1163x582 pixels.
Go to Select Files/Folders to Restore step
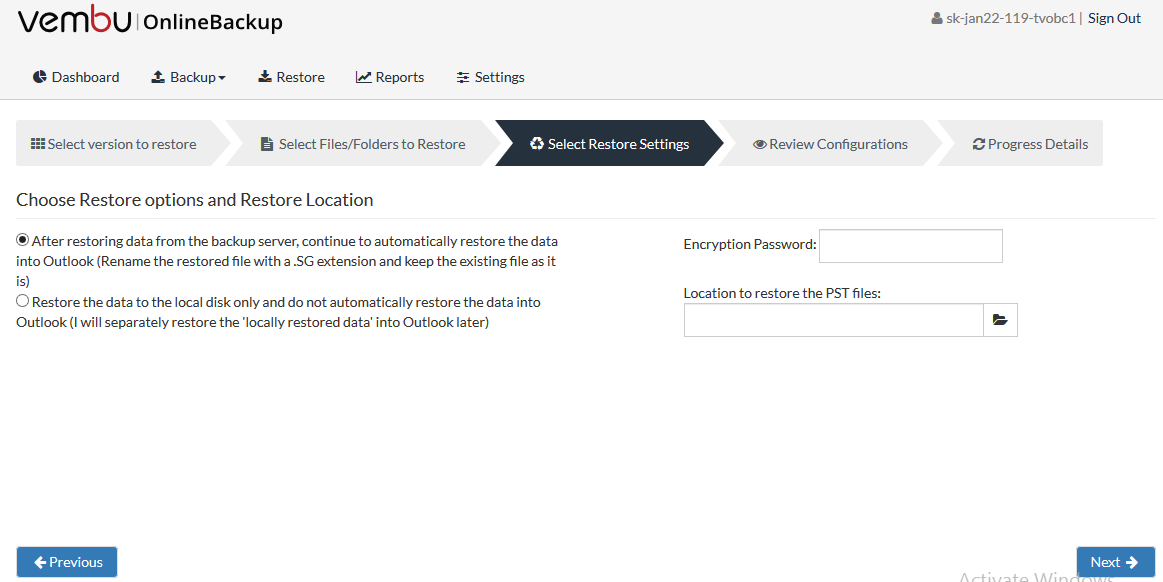[x=363, y=144]
